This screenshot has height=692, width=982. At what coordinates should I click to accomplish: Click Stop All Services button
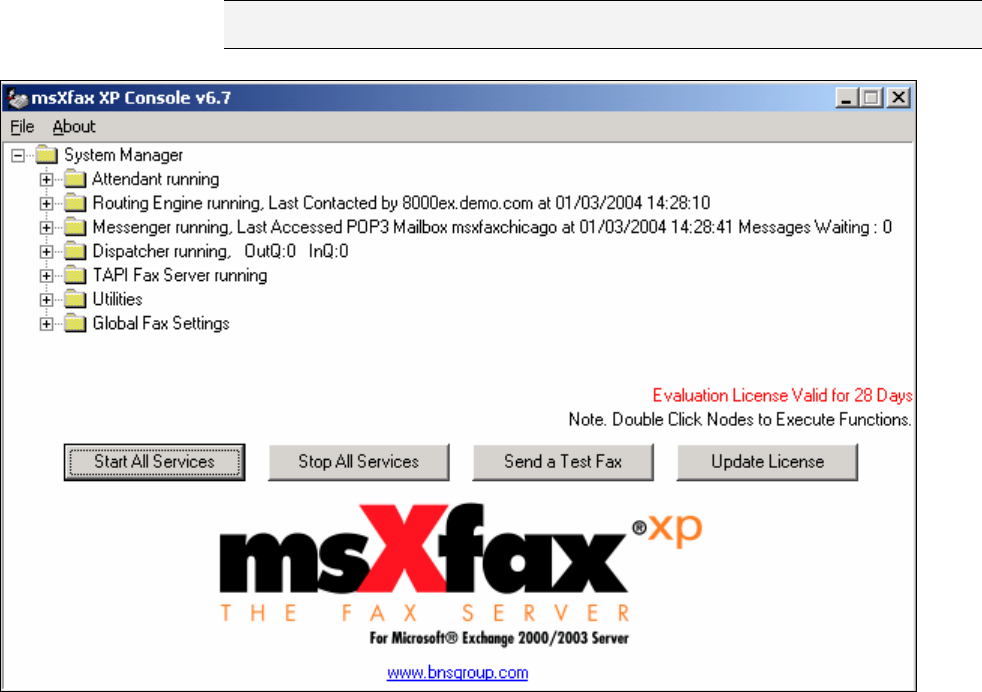coord(359,462)
